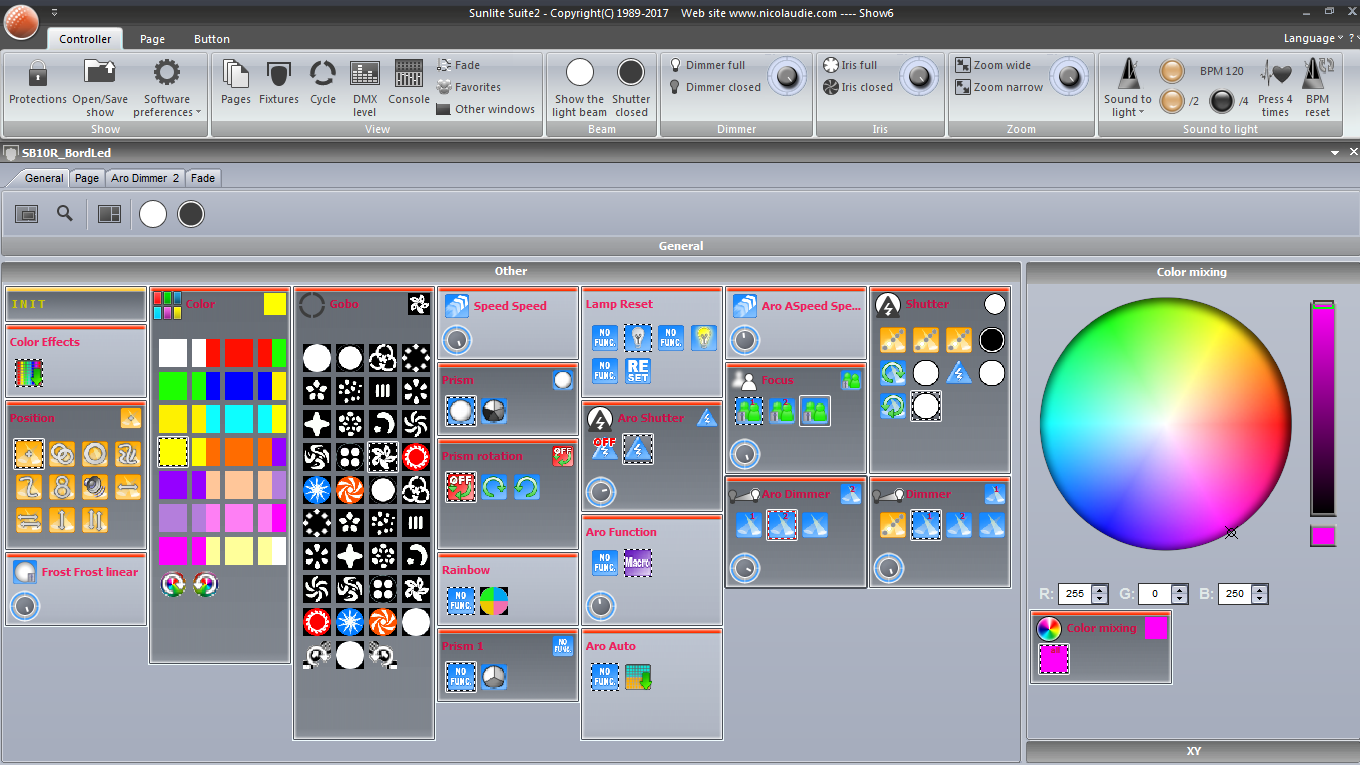
Task: Click the Other section header
Action: pos(511,271)
